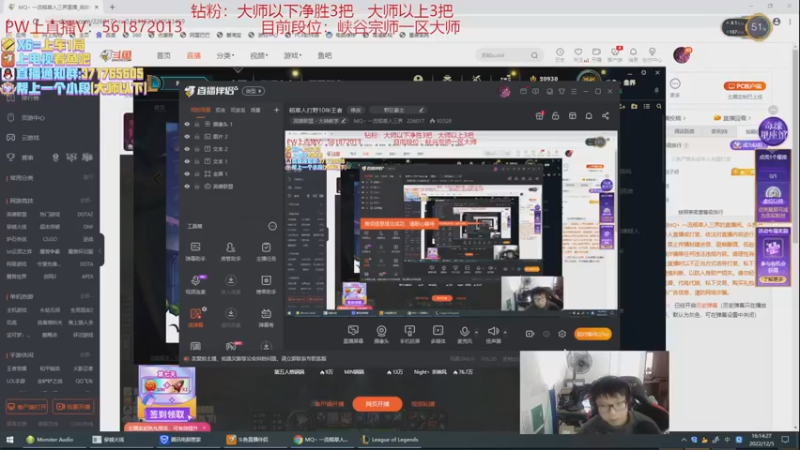
Task: Collapse the 工具箱 toolbox section
Action: [272, 226]
